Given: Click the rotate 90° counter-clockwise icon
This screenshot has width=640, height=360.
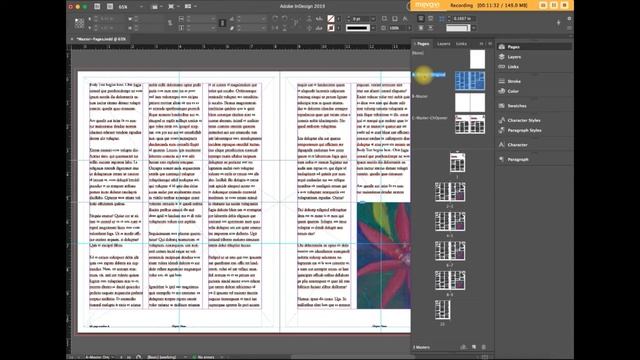Looking at the screenshot, I should (285, 19).
